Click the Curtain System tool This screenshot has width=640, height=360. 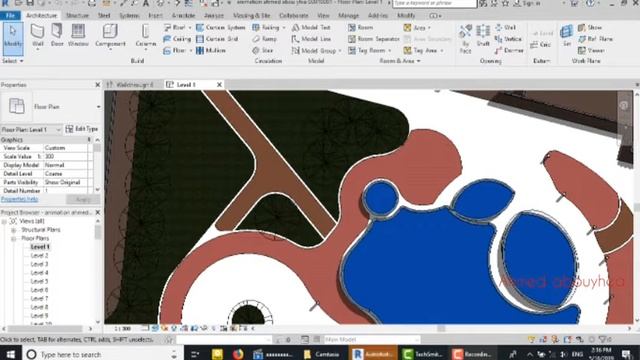221,27
